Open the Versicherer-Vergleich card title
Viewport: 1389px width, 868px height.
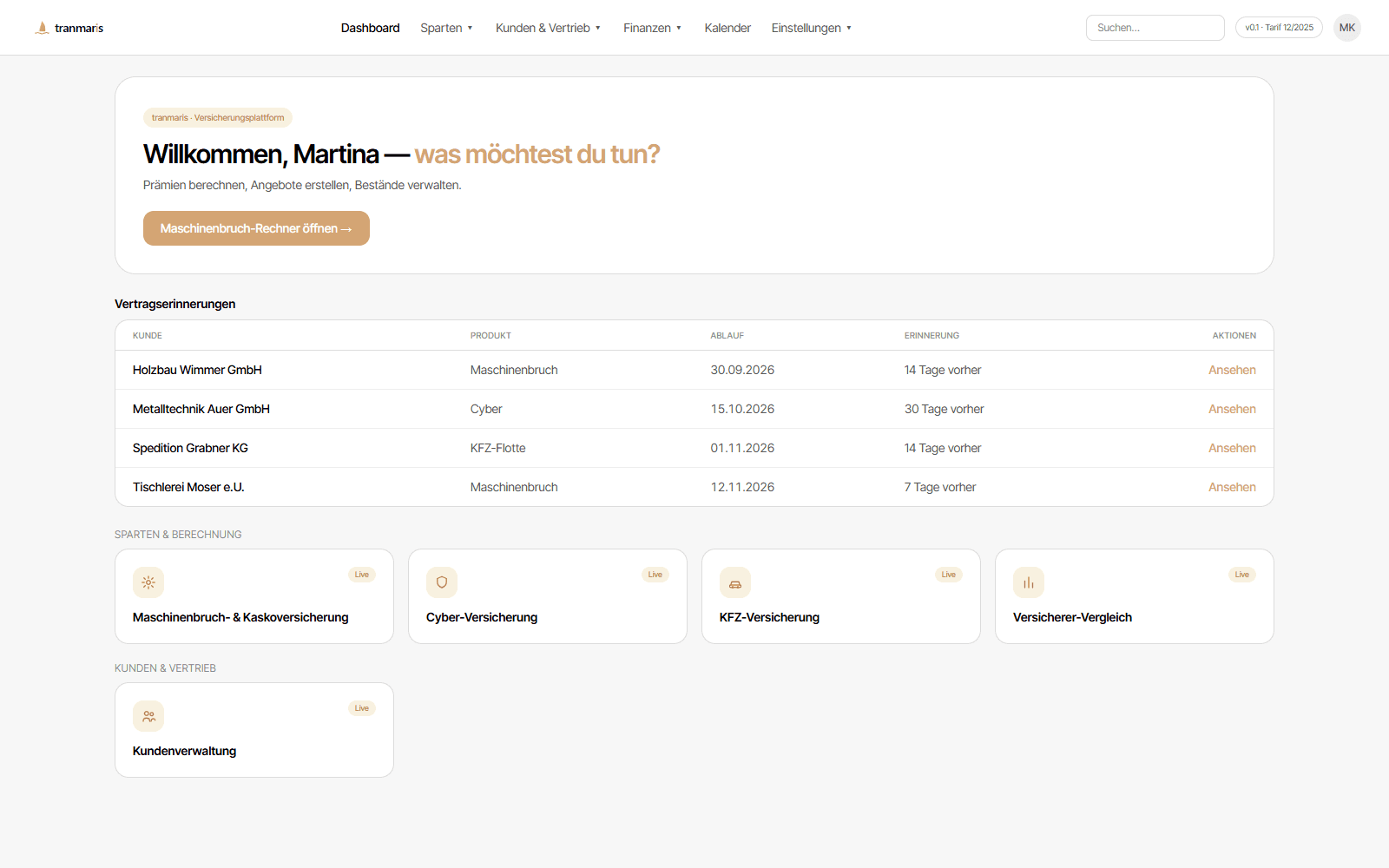point(1072,617)
